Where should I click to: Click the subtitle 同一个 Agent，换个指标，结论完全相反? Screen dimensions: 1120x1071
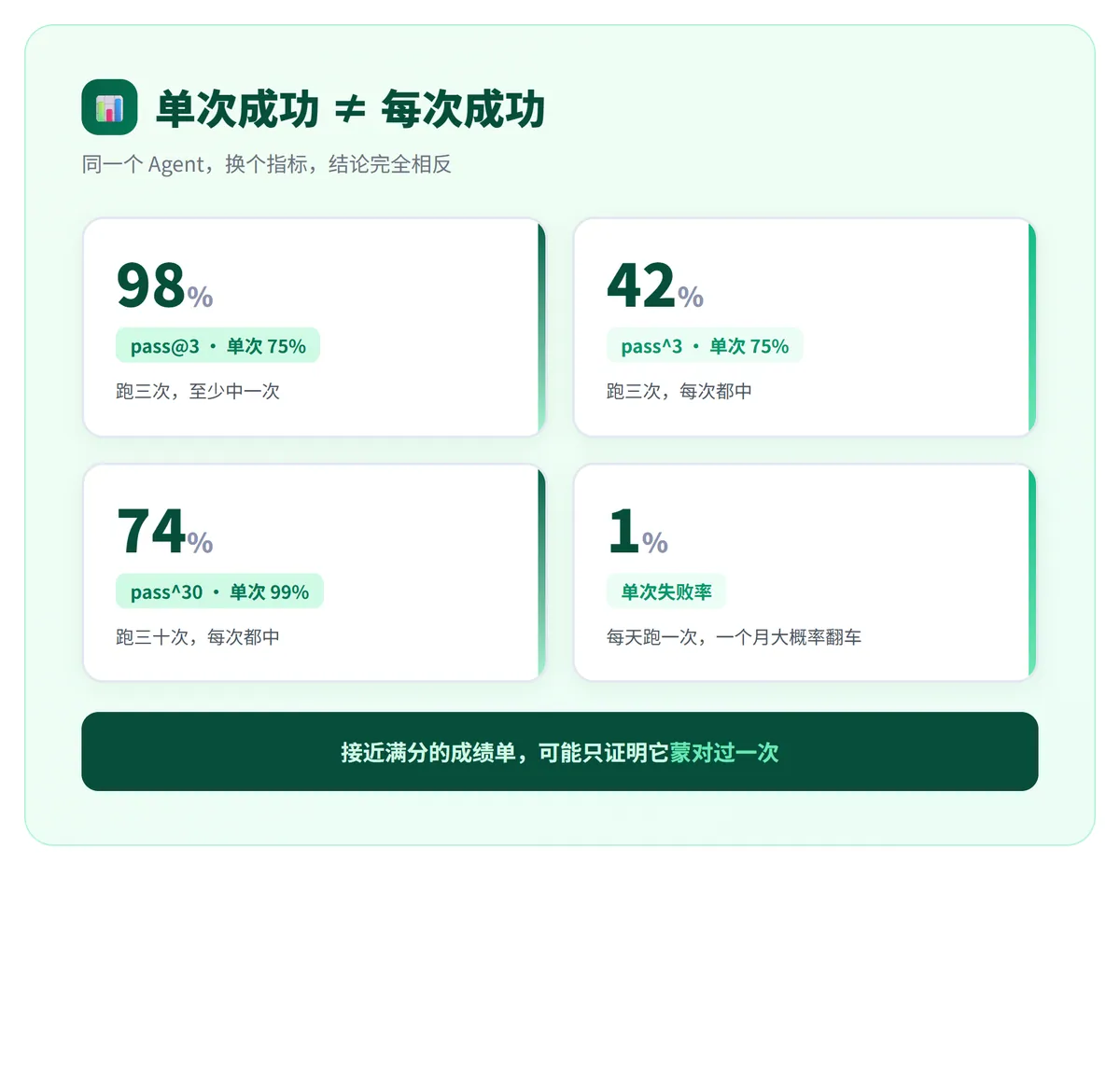(267, 164)
